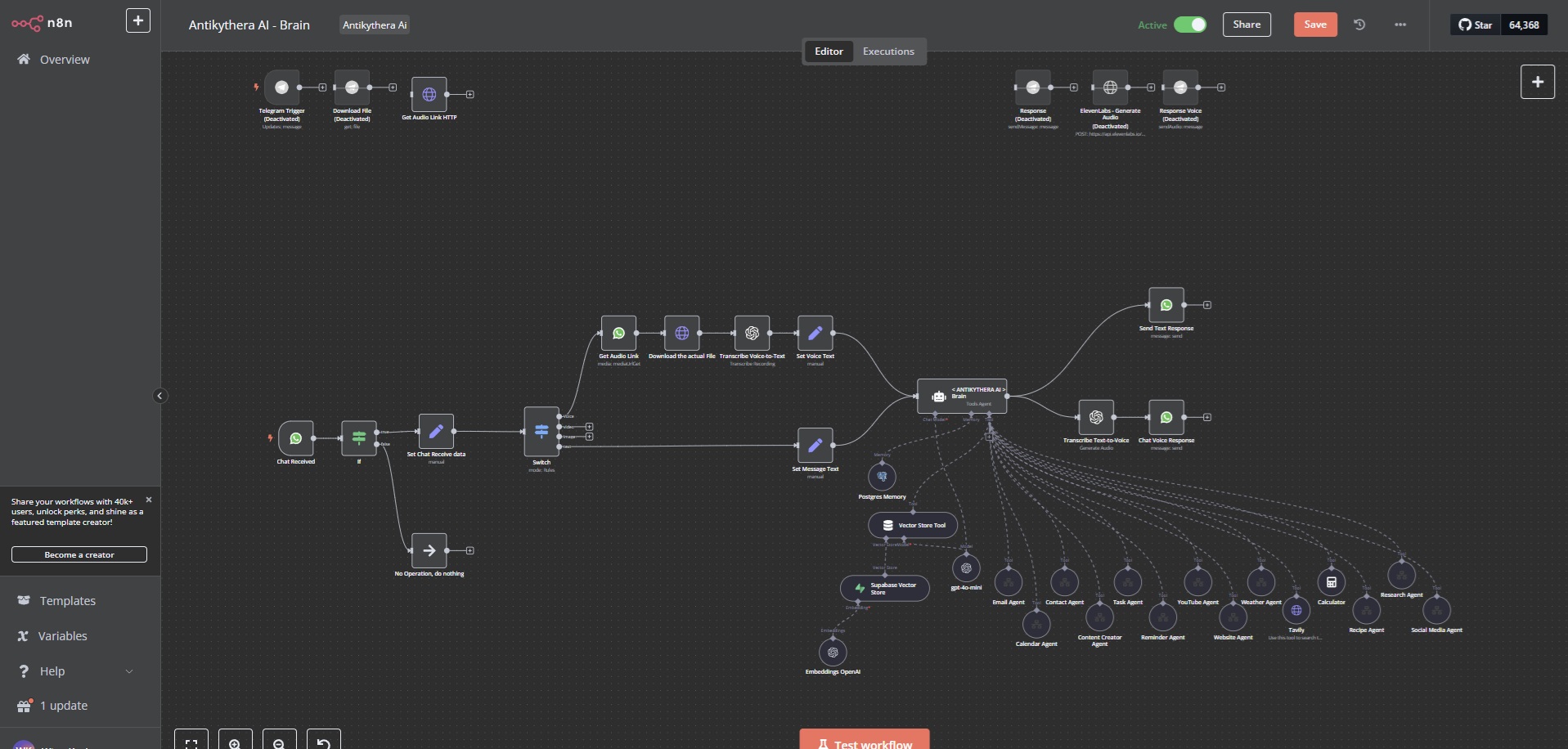Select the gpt-4o-mini model node

coord(965,567)
